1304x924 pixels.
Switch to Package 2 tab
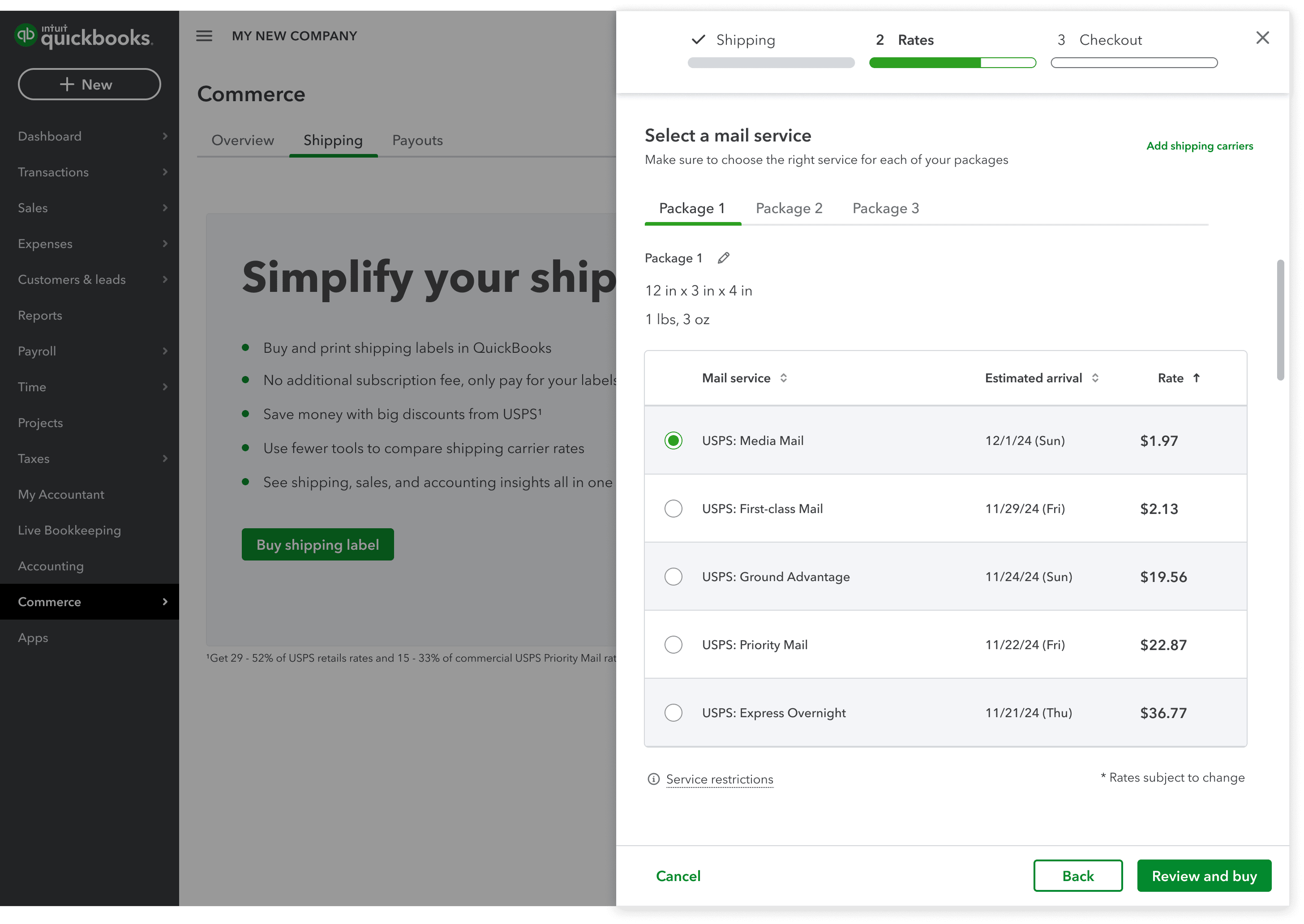coord(789,208)
